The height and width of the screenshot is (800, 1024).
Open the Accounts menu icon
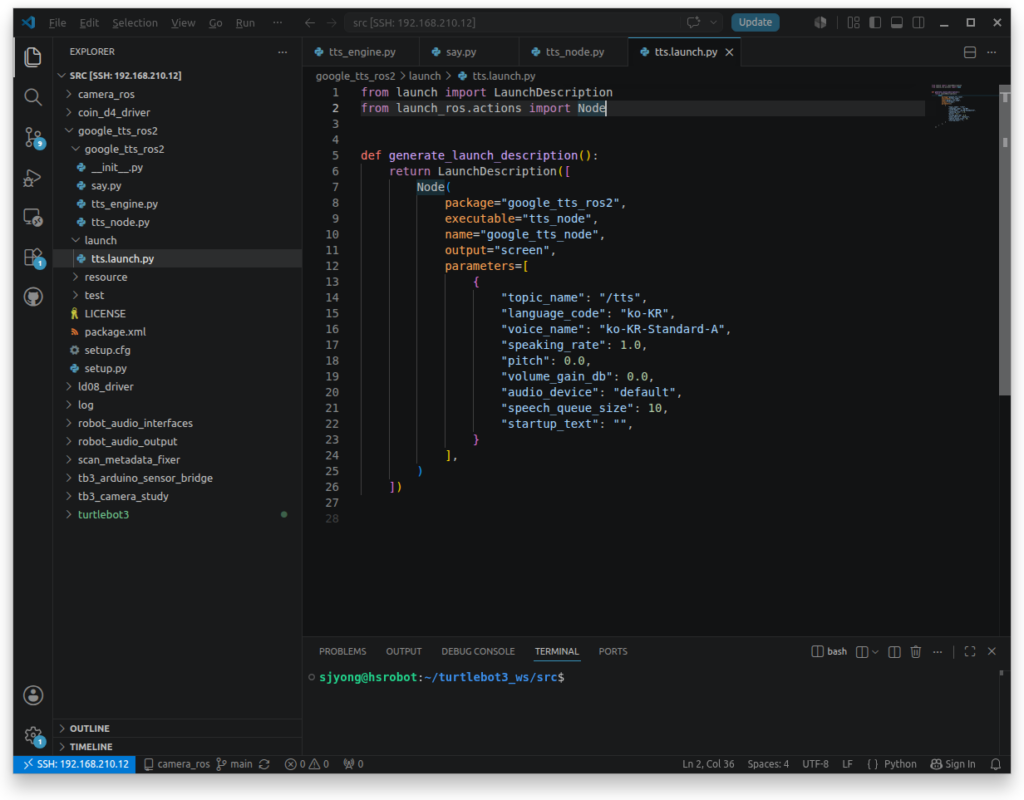pos(33,695)
